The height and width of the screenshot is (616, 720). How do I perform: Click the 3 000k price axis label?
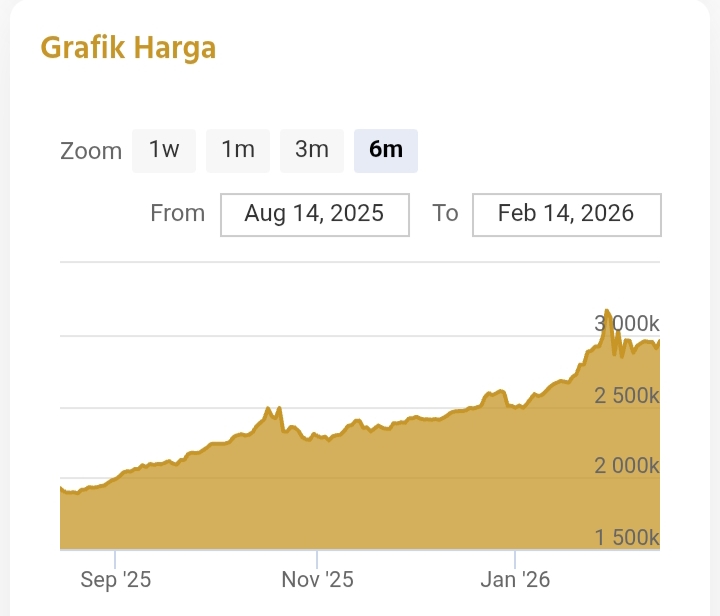pyautogui.click(x=627, y=324)
